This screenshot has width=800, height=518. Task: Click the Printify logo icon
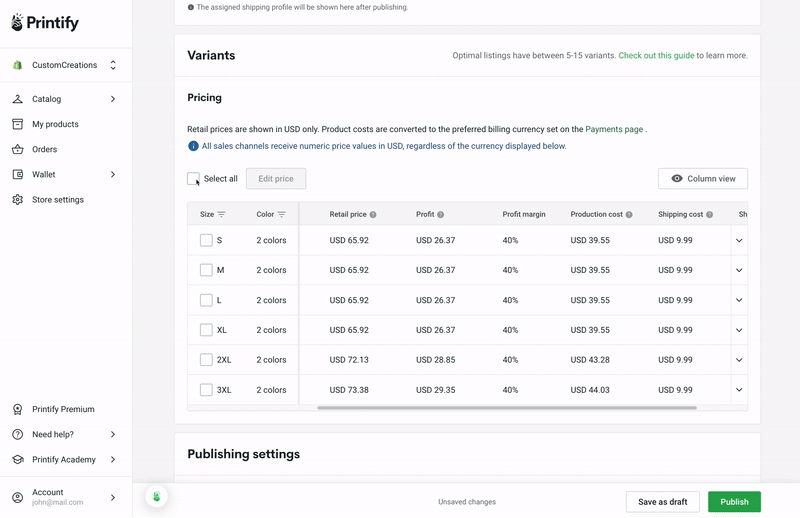17,22
